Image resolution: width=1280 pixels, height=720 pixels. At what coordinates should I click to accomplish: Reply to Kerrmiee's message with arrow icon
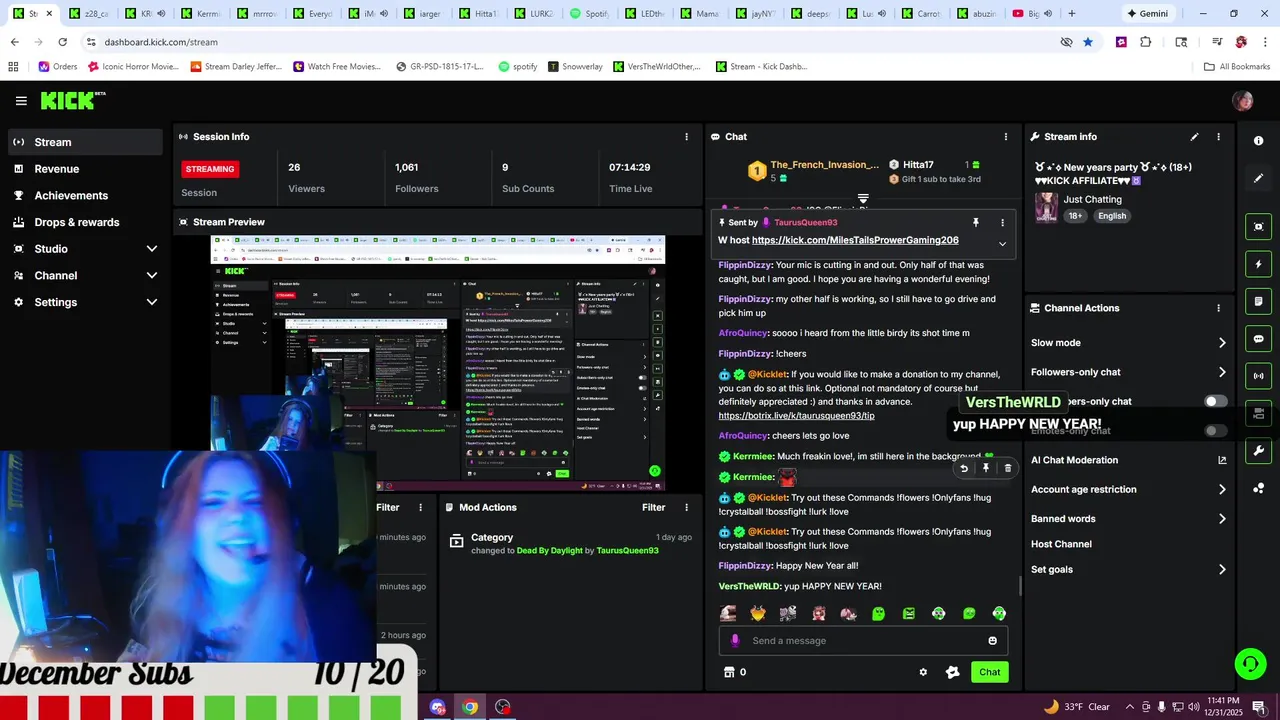[964, 468]
